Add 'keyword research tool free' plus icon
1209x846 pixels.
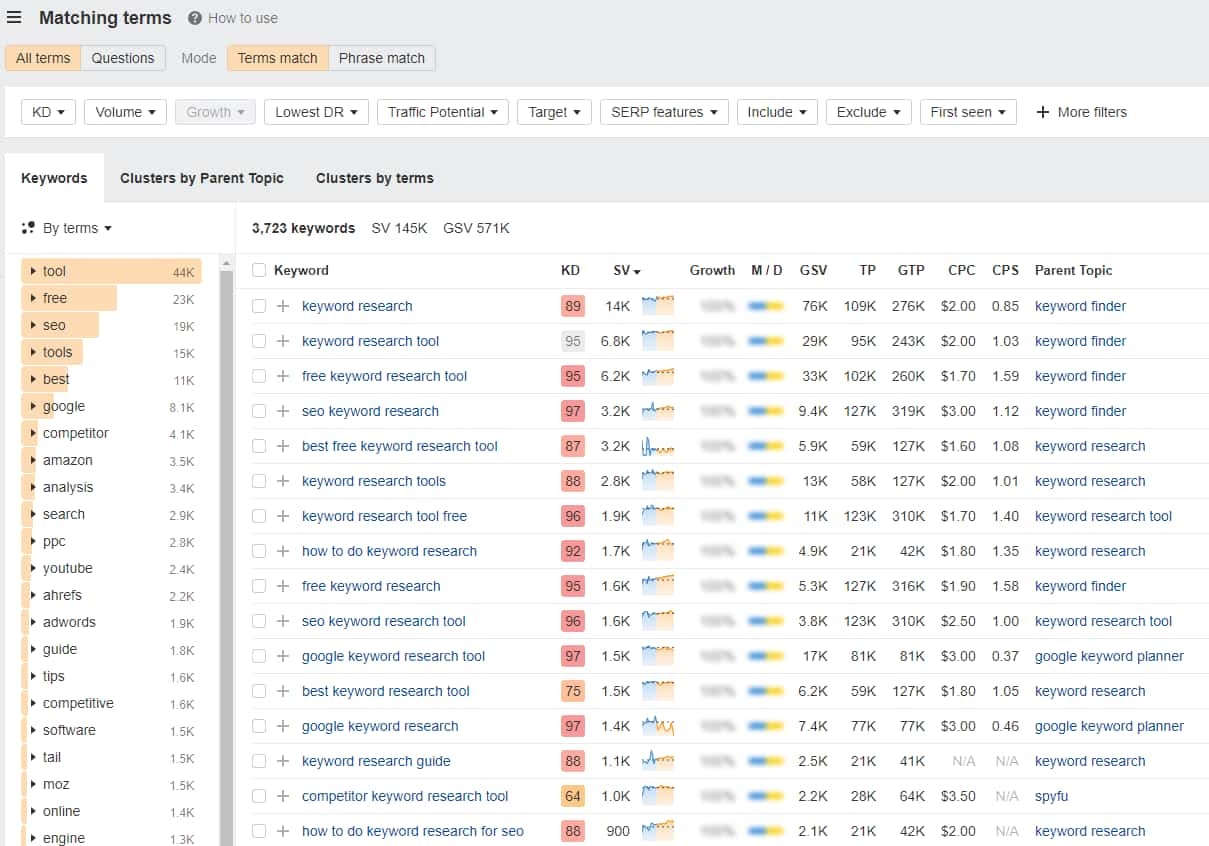[x=283, y=516]
